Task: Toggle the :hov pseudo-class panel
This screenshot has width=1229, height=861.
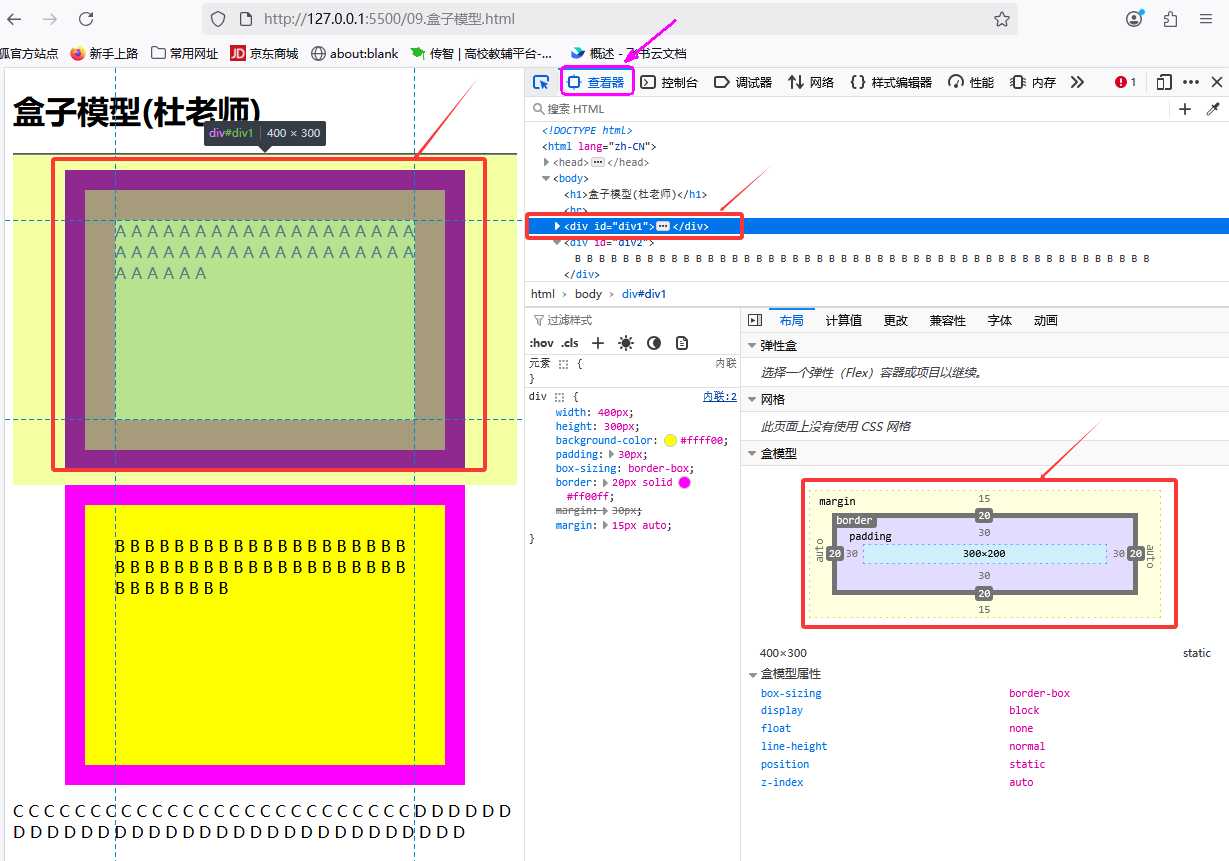Action: (x=541, y=343)
